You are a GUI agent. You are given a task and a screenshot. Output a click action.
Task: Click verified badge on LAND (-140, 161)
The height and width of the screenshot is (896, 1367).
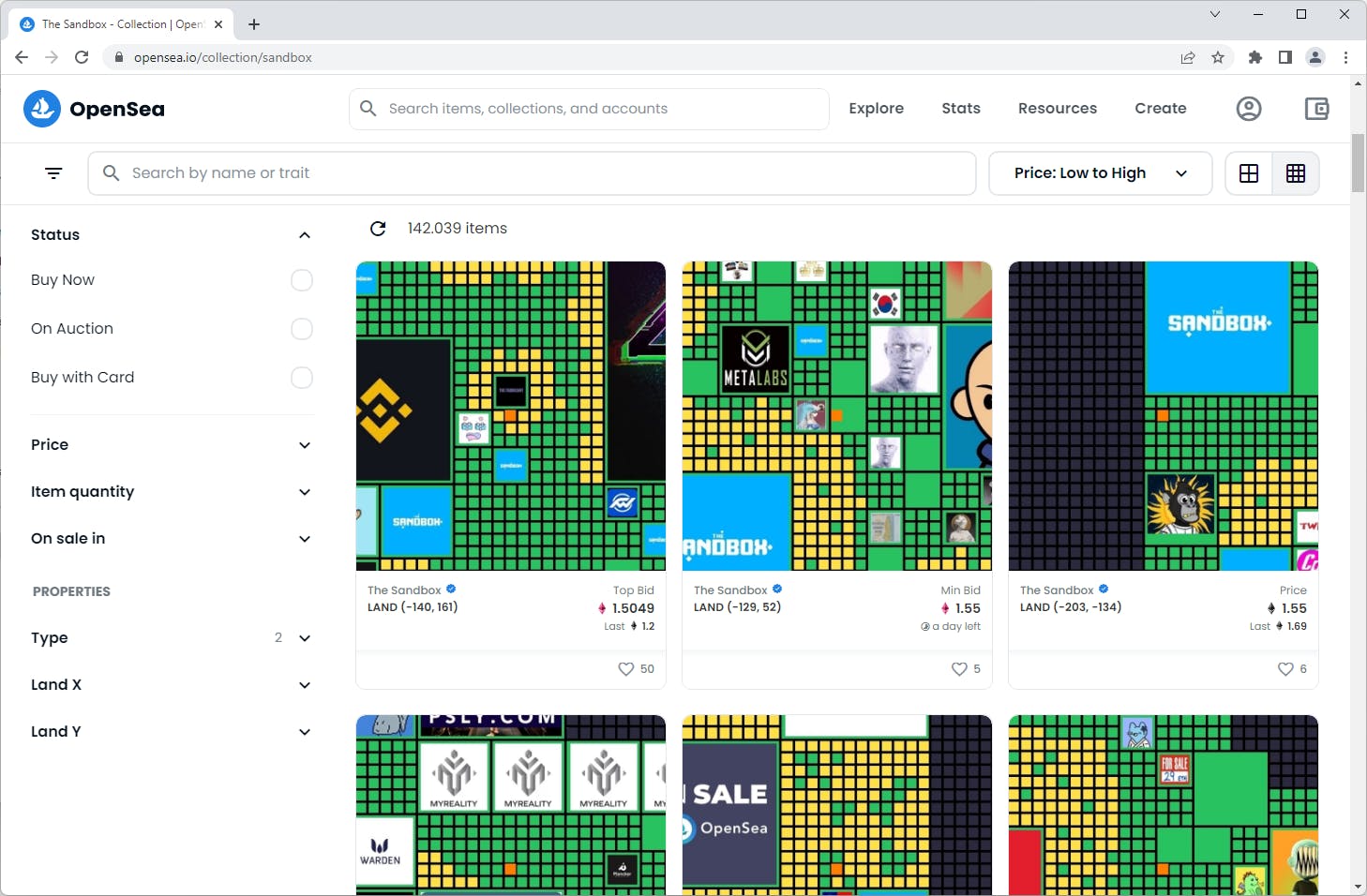pyautogui.click(x=451, y=590)
